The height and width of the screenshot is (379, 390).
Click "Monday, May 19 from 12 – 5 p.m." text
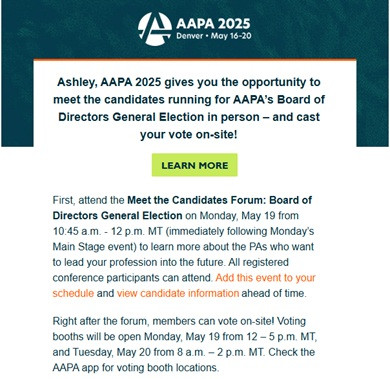[x=238, y=337]
